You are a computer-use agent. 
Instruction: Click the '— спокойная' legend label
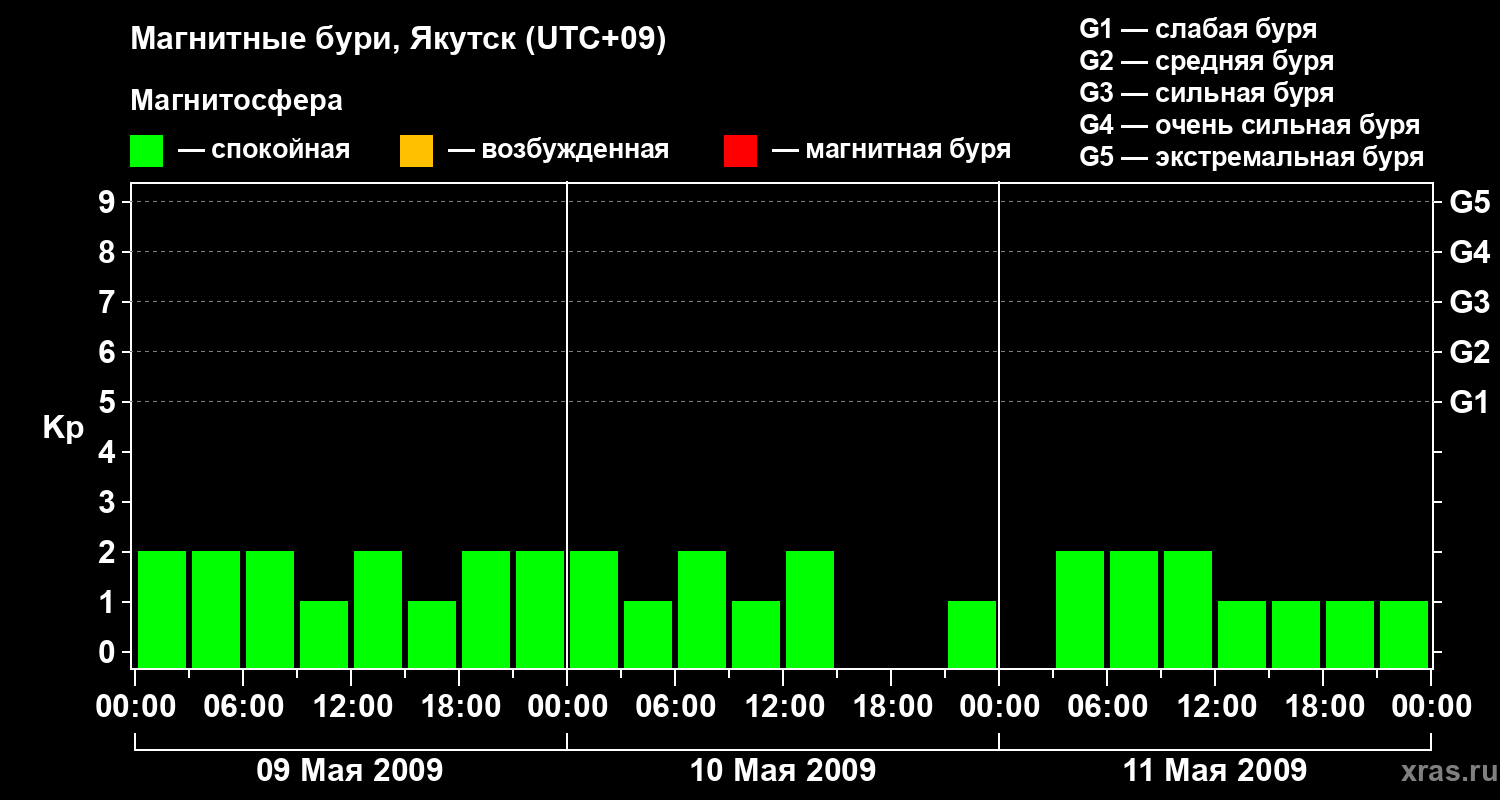pyautogui.click(x=264, y=150)
